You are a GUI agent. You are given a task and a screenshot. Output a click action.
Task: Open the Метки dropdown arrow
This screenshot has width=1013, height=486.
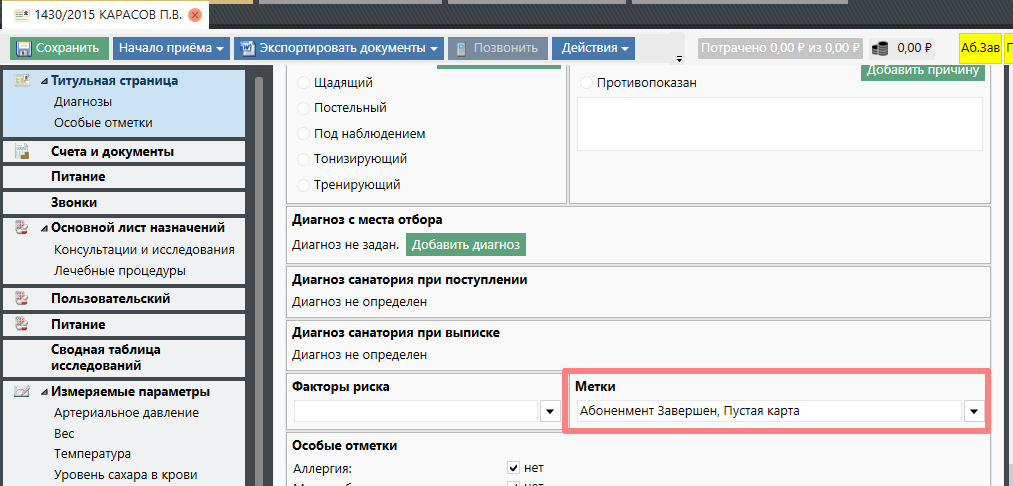(x=974, y=411)
